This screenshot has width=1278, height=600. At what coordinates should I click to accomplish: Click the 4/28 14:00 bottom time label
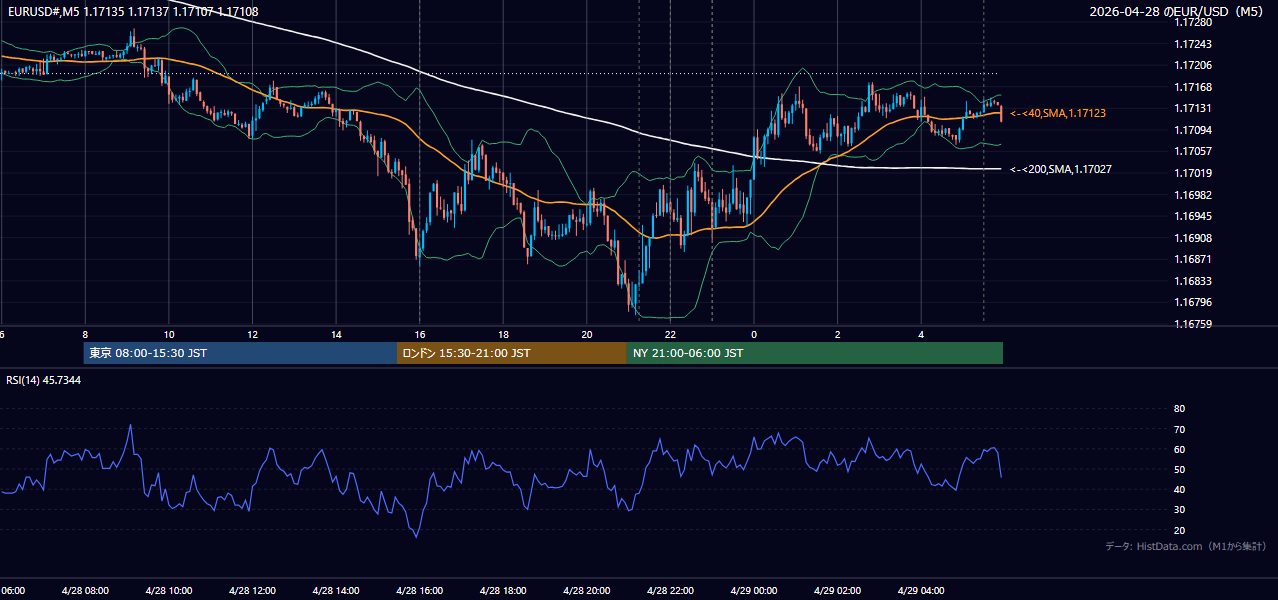(335, 590)
